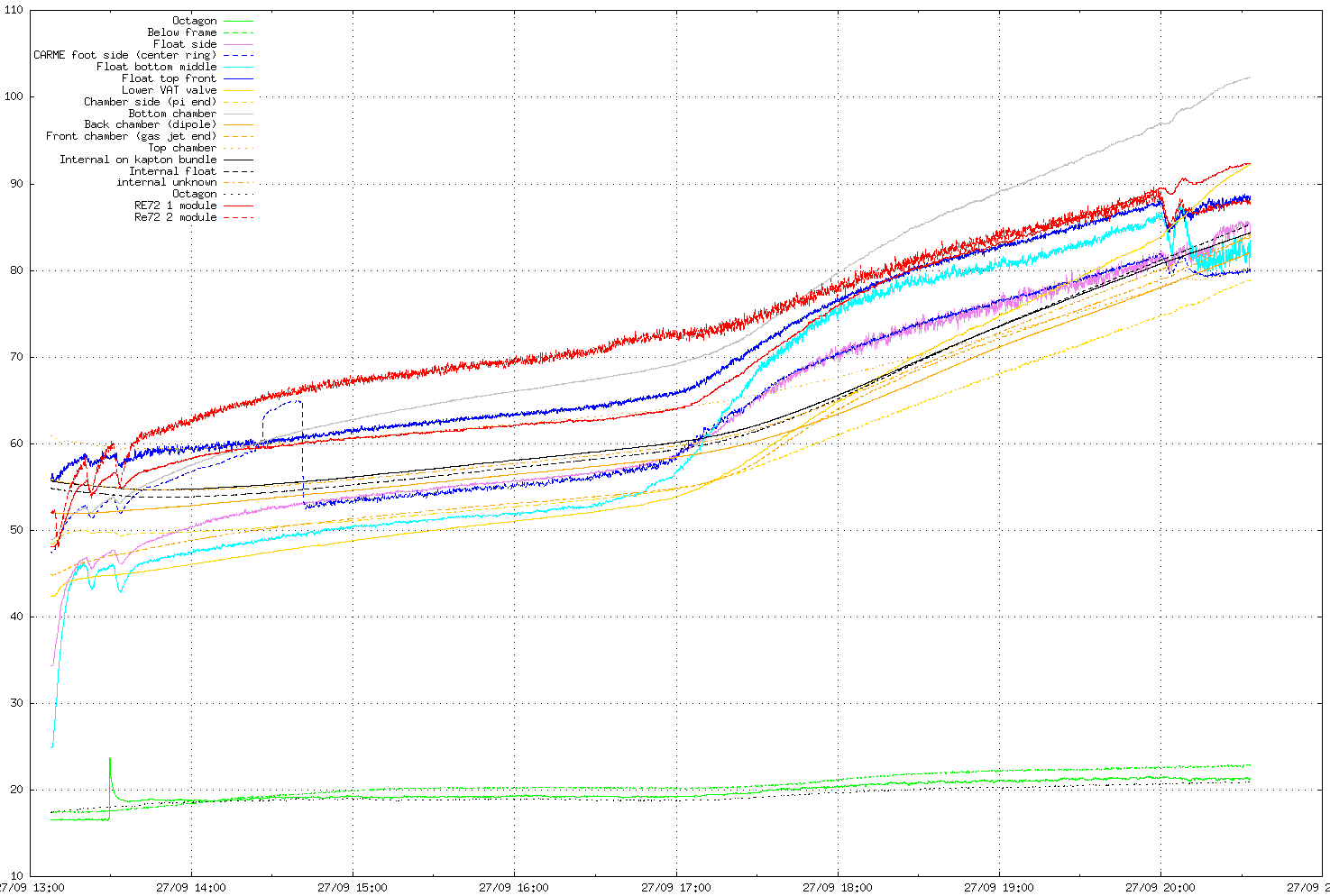Viewport: 1330px width, 896px height.
Task: Click the y-axis tick label 50
Action: [17, 530]
